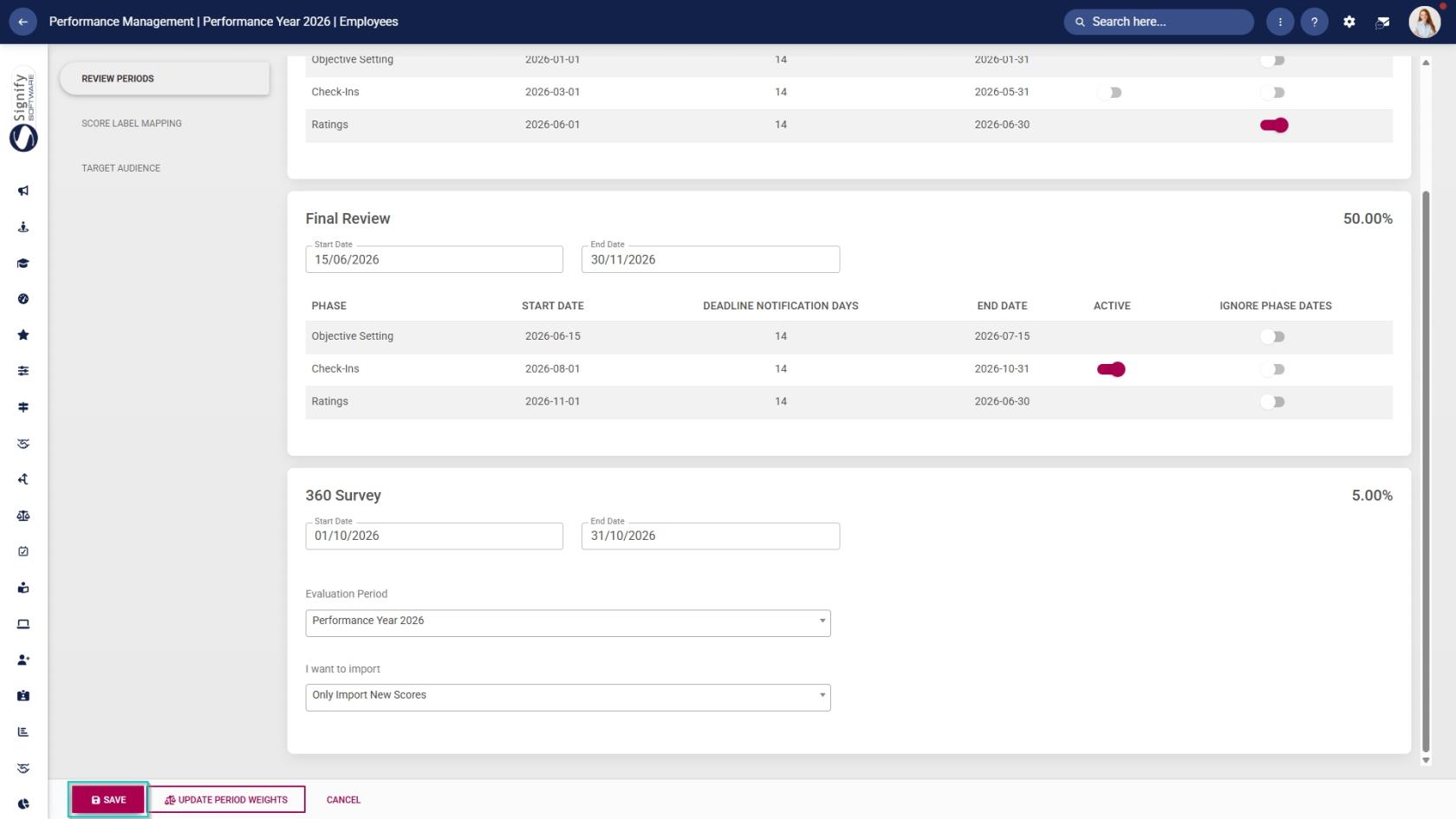Go back using the header arrow button
The image size is (1456, 819).
click(23, 22)
